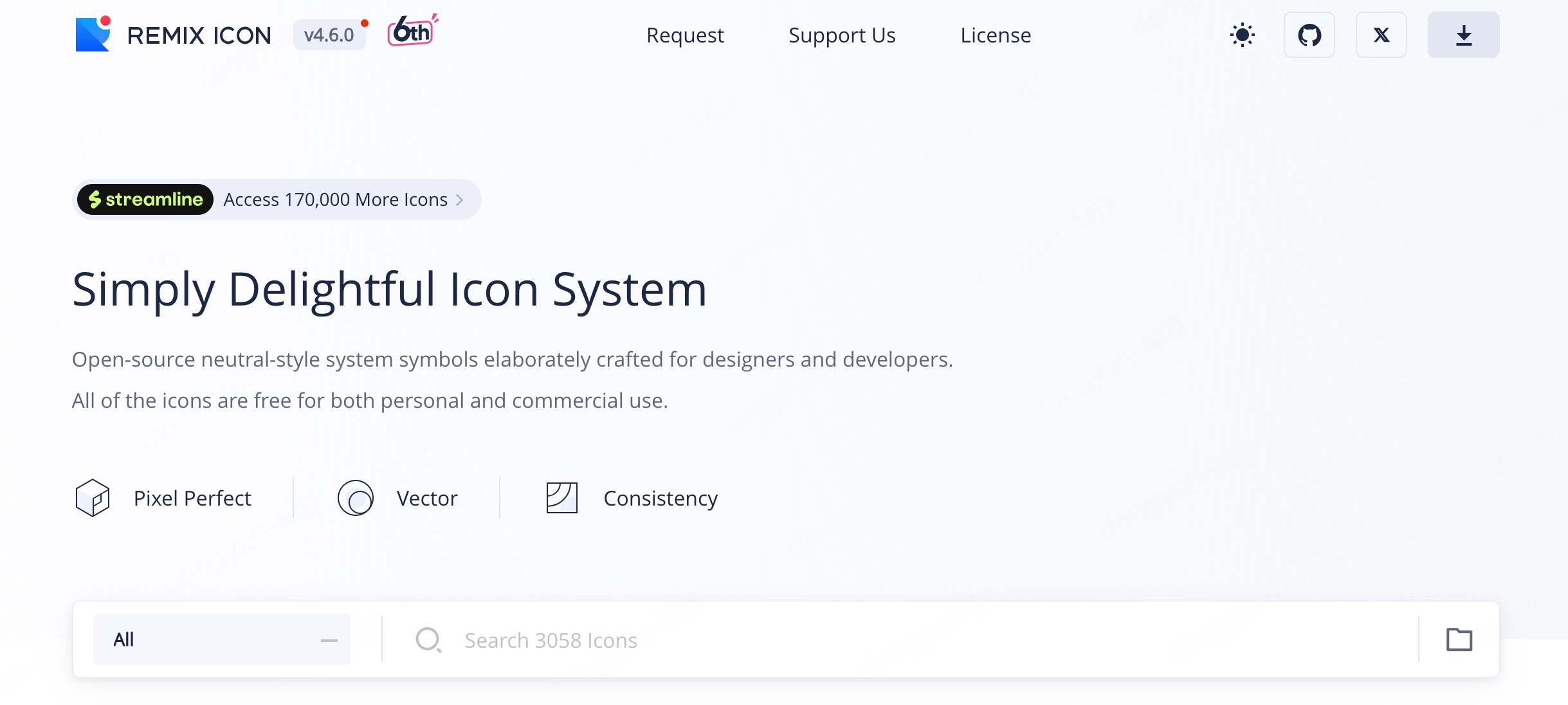Click the Consistency square icon

[x=562, y=498]
